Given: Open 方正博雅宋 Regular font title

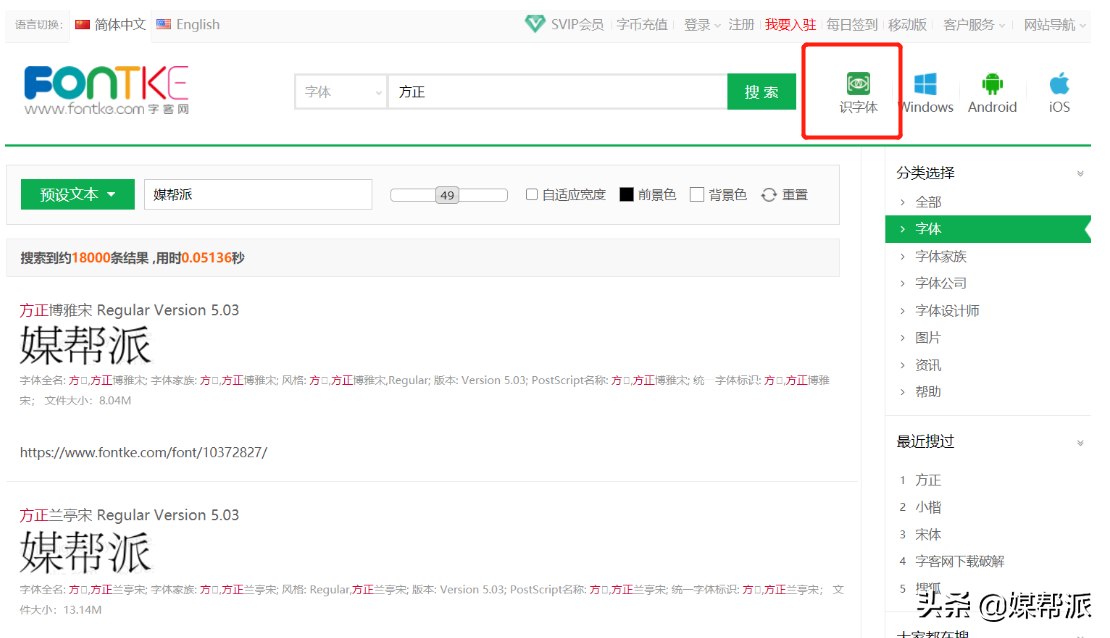Looking at the screenshot, I should 129,310.
